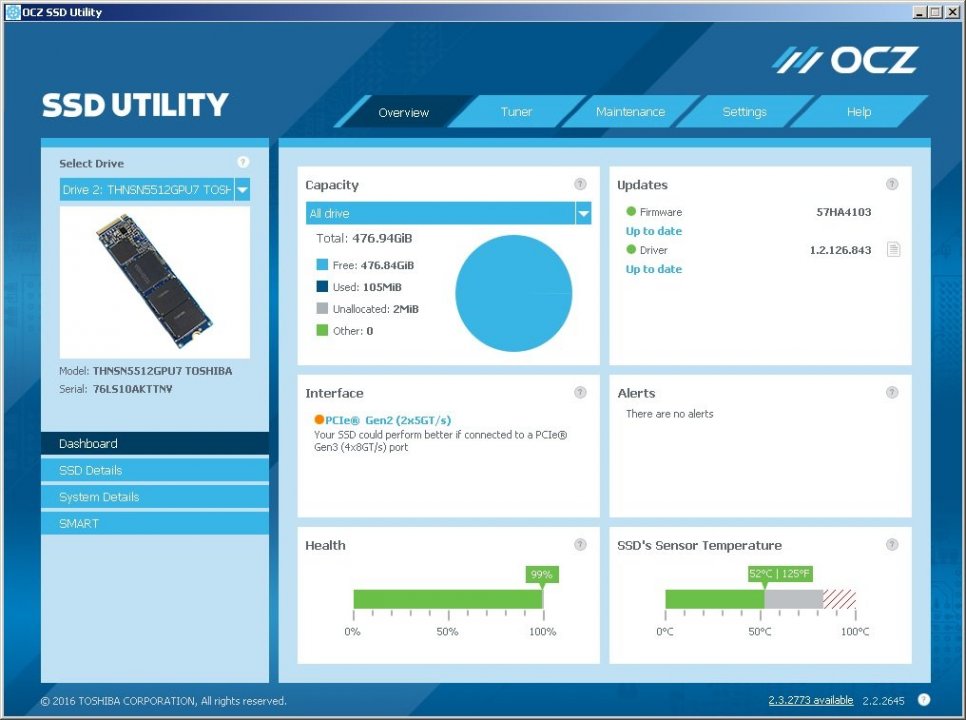Click the 2.3.2773 available update link

[811, 700]
